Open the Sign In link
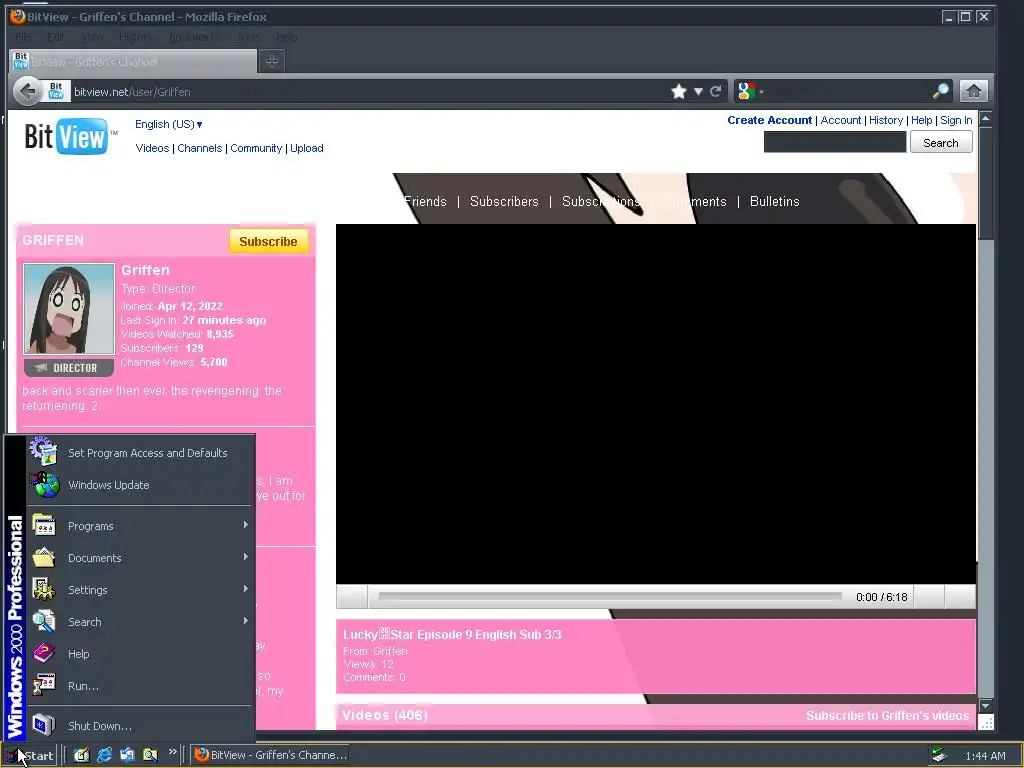This screenshot has width=1024, height=768. [x=956, y=120]
